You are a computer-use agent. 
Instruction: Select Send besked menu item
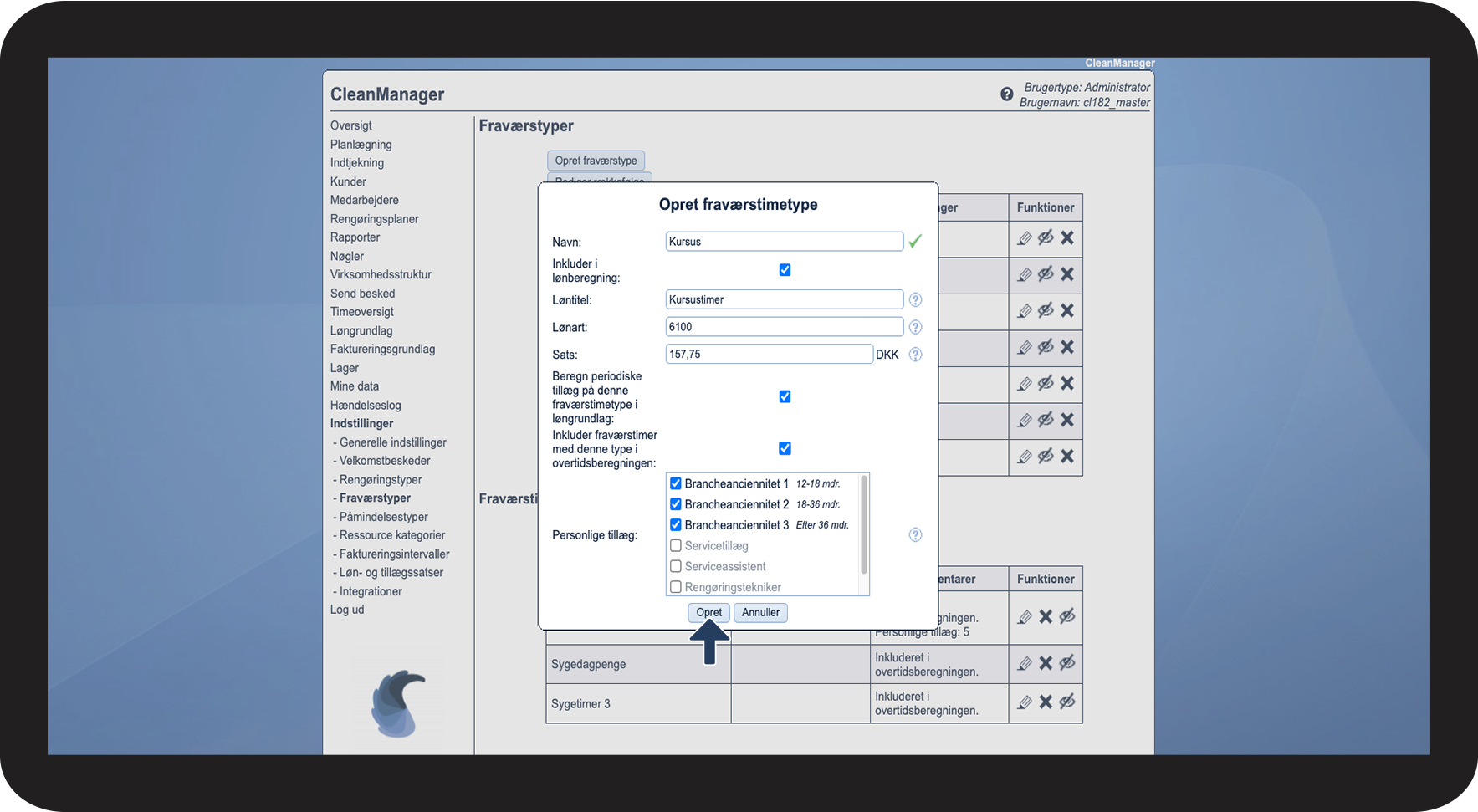(363, 294)
